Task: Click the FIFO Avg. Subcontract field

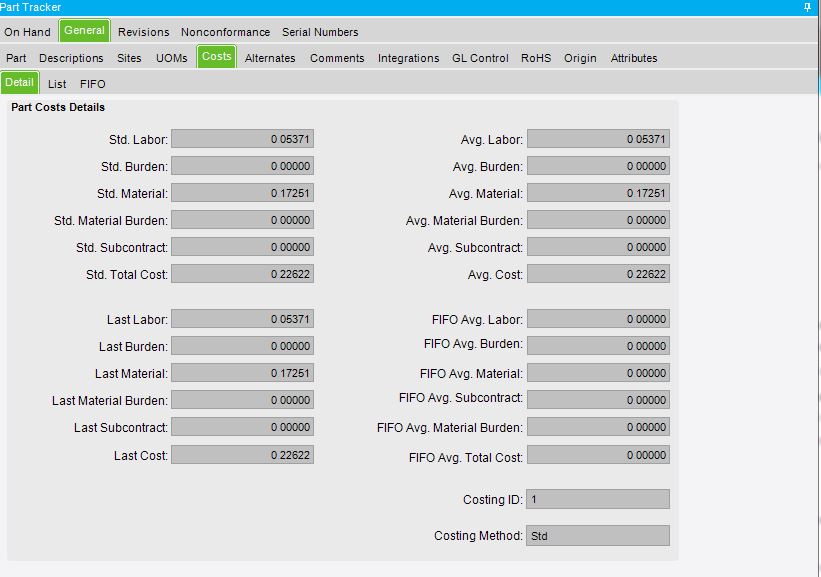Action: tap(598, 400)
